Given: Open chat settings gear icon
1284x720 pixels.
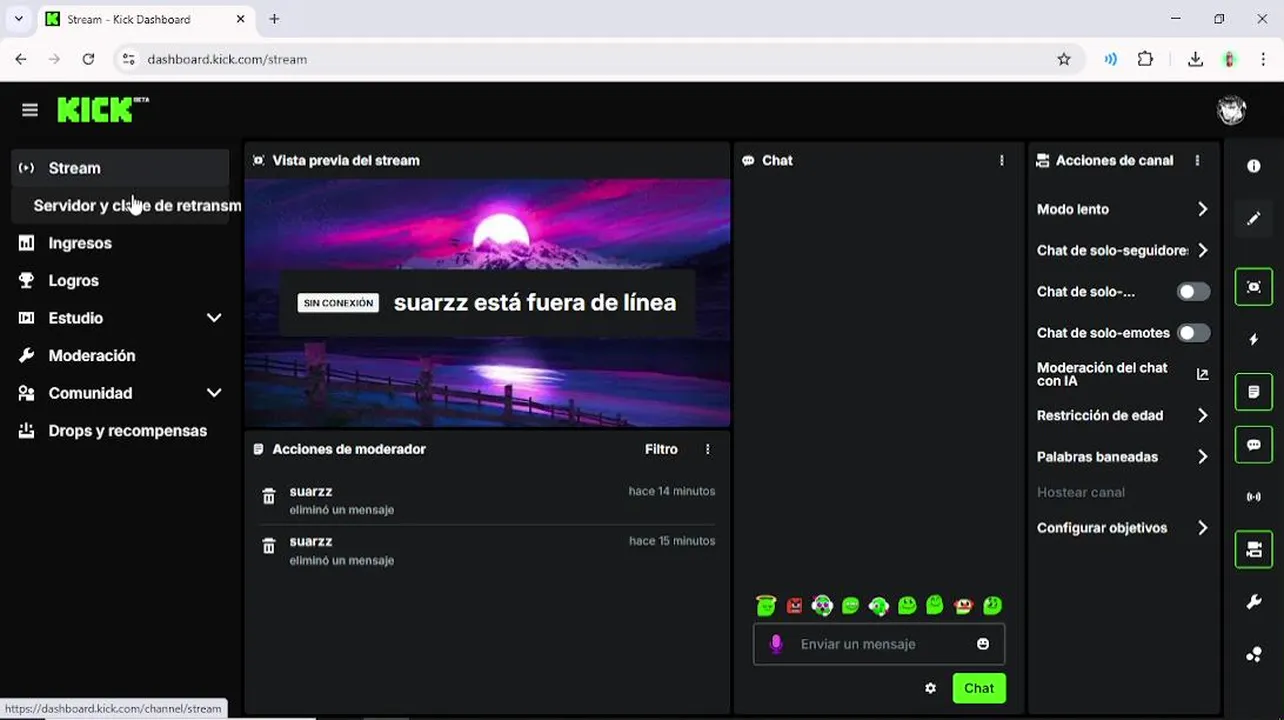Looking at the screenshot, I should click(x=930, y=688).
